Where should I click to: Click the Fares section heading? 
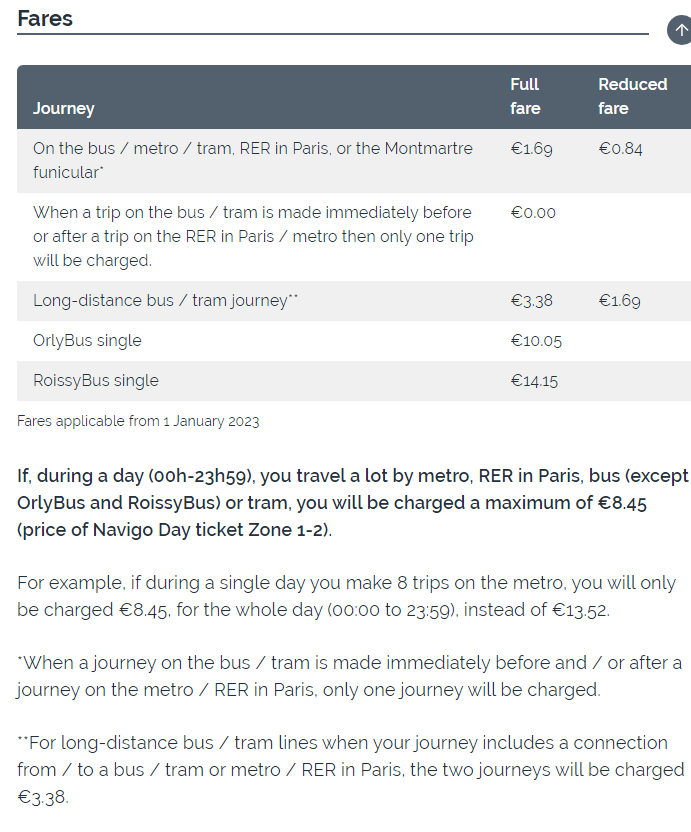[45, 19]
